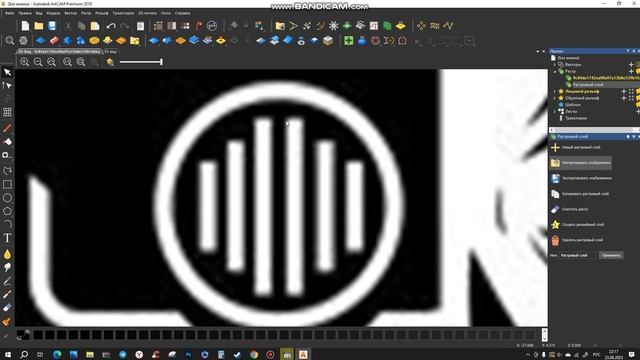
Task: Click the stacked layers icon in second toolbar row
Action: point(328,41)
